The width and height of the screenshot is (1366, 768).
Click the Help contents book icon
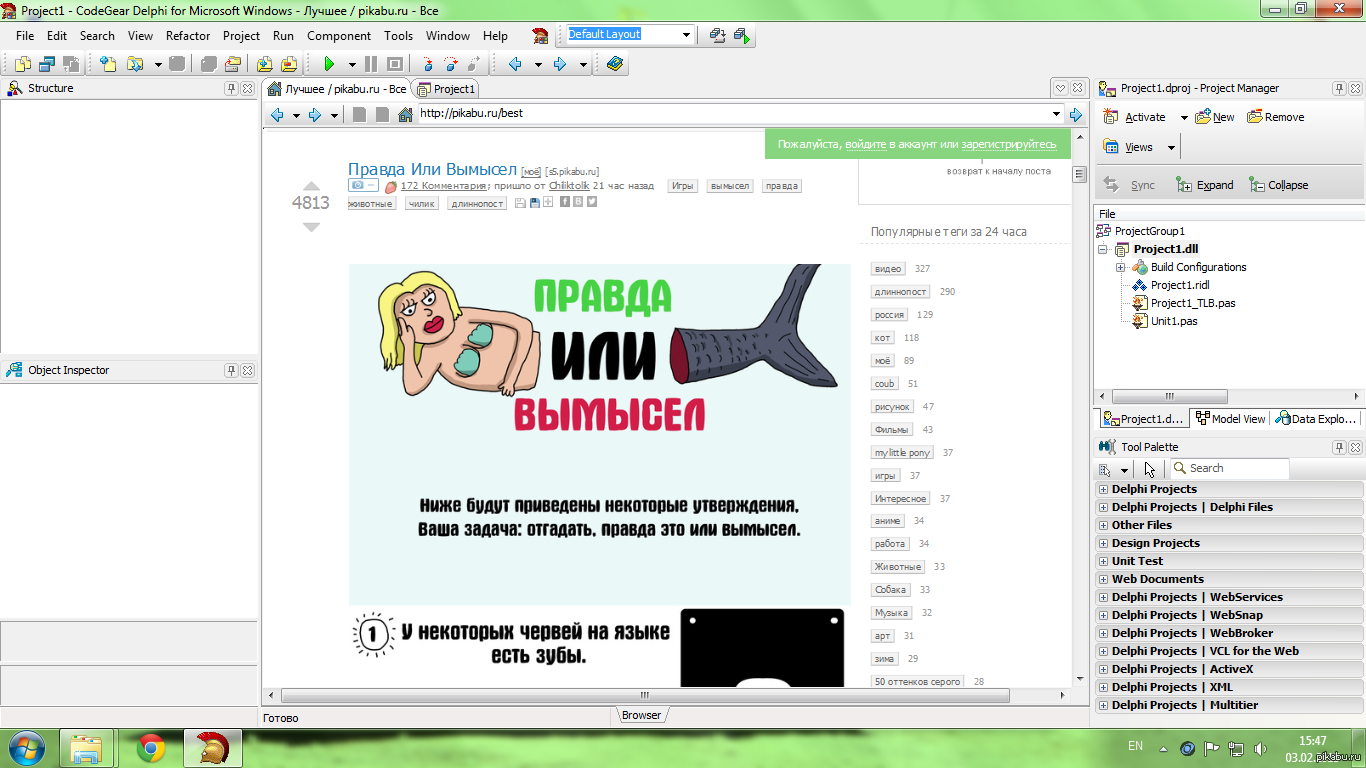614,64
